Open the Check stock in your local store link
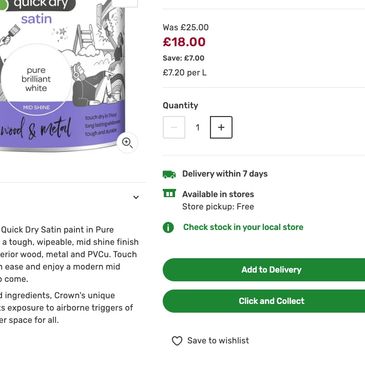The image size is (365, 365). click(243, 227)
